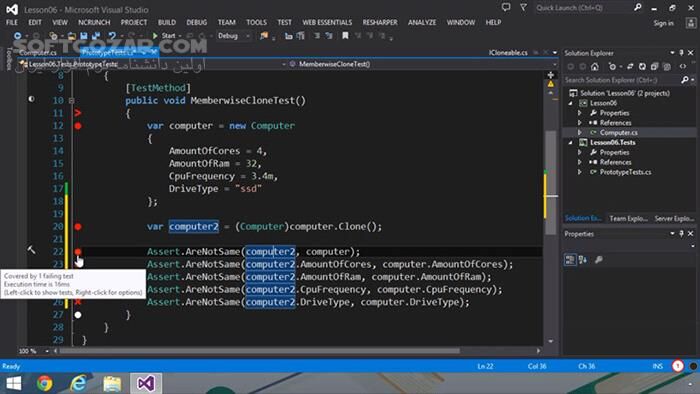The height and width of the screenshot is (394, 700).
Task: Click the Categorized icon in Properties panel
Action: pyautogui.click(x=570, y=260)
